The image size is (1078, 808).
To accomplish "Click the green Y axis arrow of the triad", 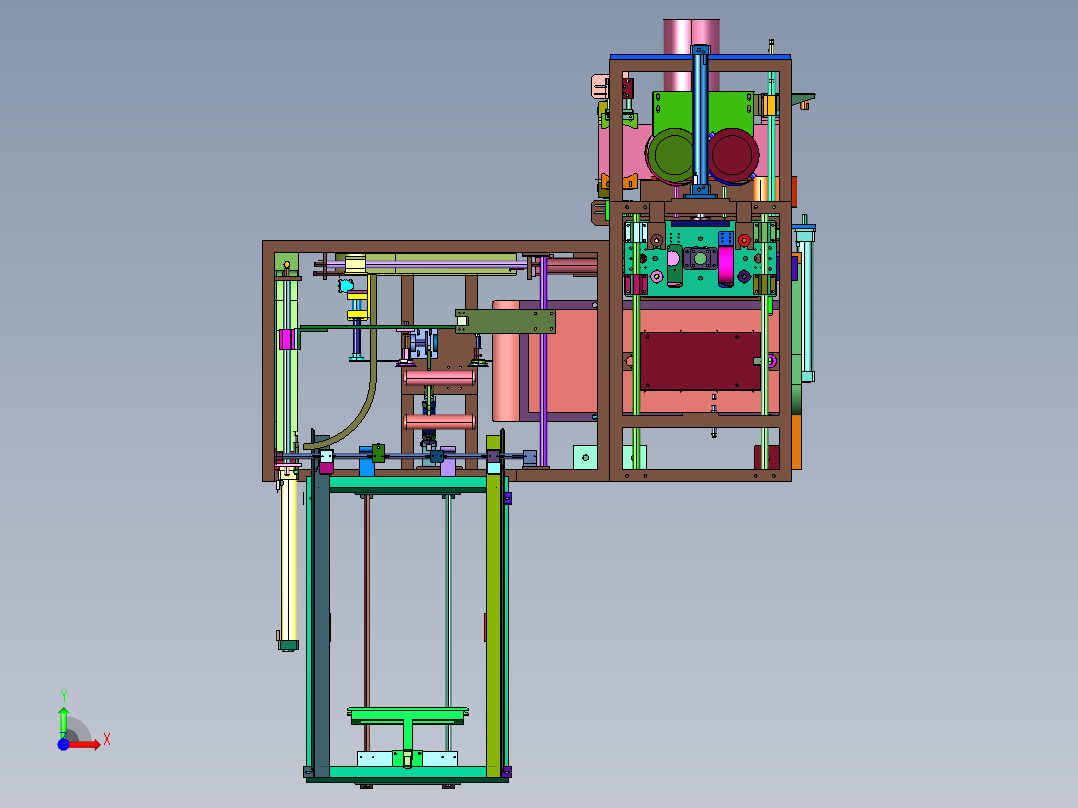I will click(63, 722).
